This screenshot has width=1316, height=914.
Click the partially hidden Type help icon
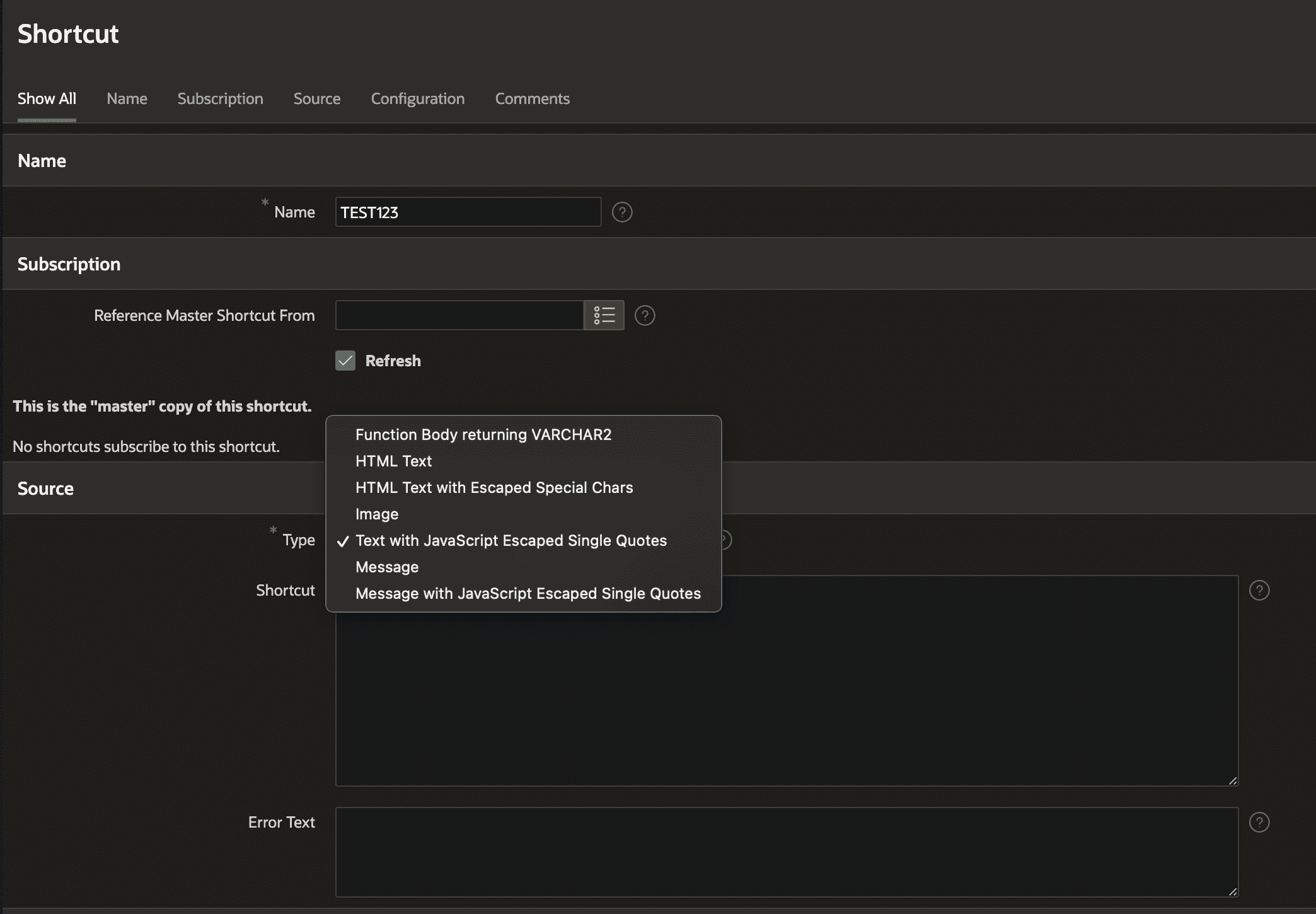pos(727,540)
